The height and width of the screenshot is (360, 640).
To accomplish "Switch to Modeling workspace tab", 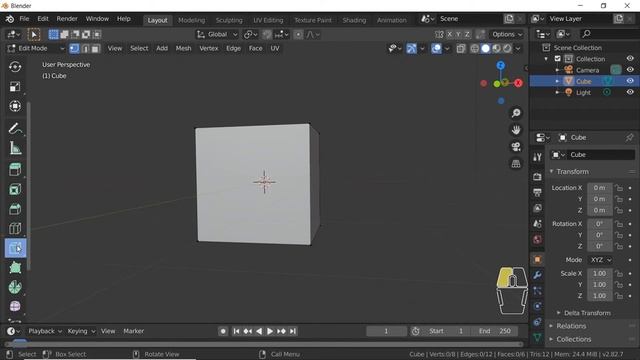I will point(191,20).
